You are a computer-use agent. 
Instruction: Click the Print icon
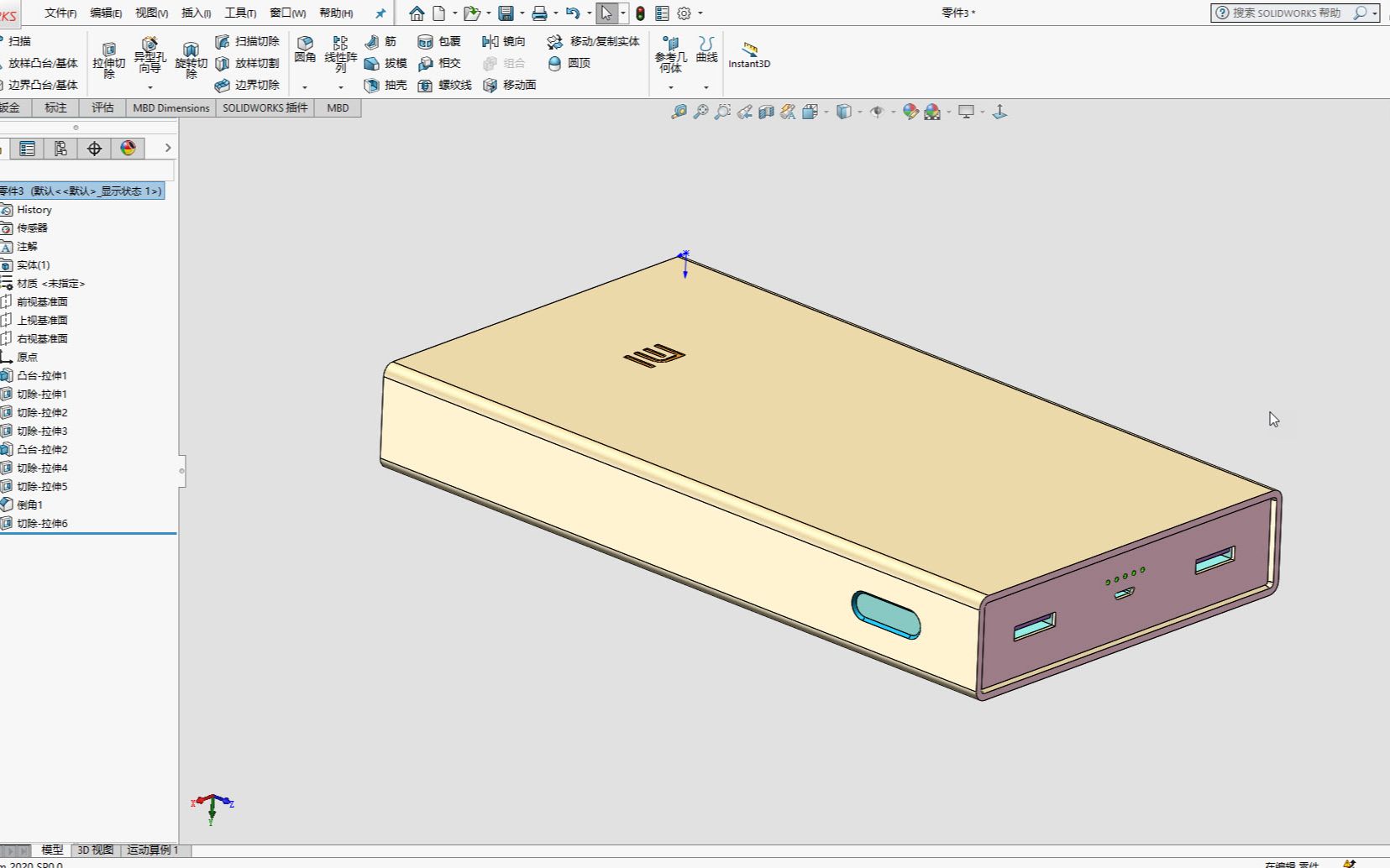click(x=539, y=13)
